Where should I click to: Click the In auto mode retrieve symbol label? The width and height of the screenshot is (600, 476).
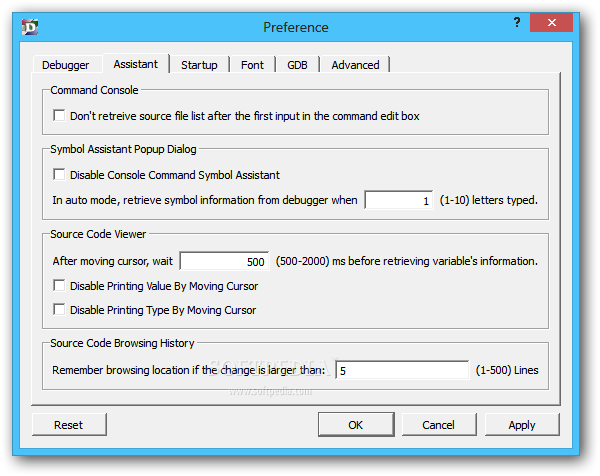[x=205, y=200]
